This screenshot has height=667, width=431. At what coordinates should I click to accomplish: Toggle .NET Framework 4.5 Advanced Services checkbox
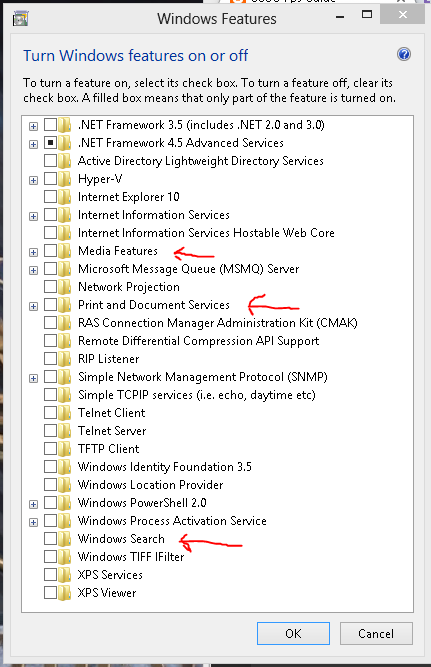(x=50, y=143)
